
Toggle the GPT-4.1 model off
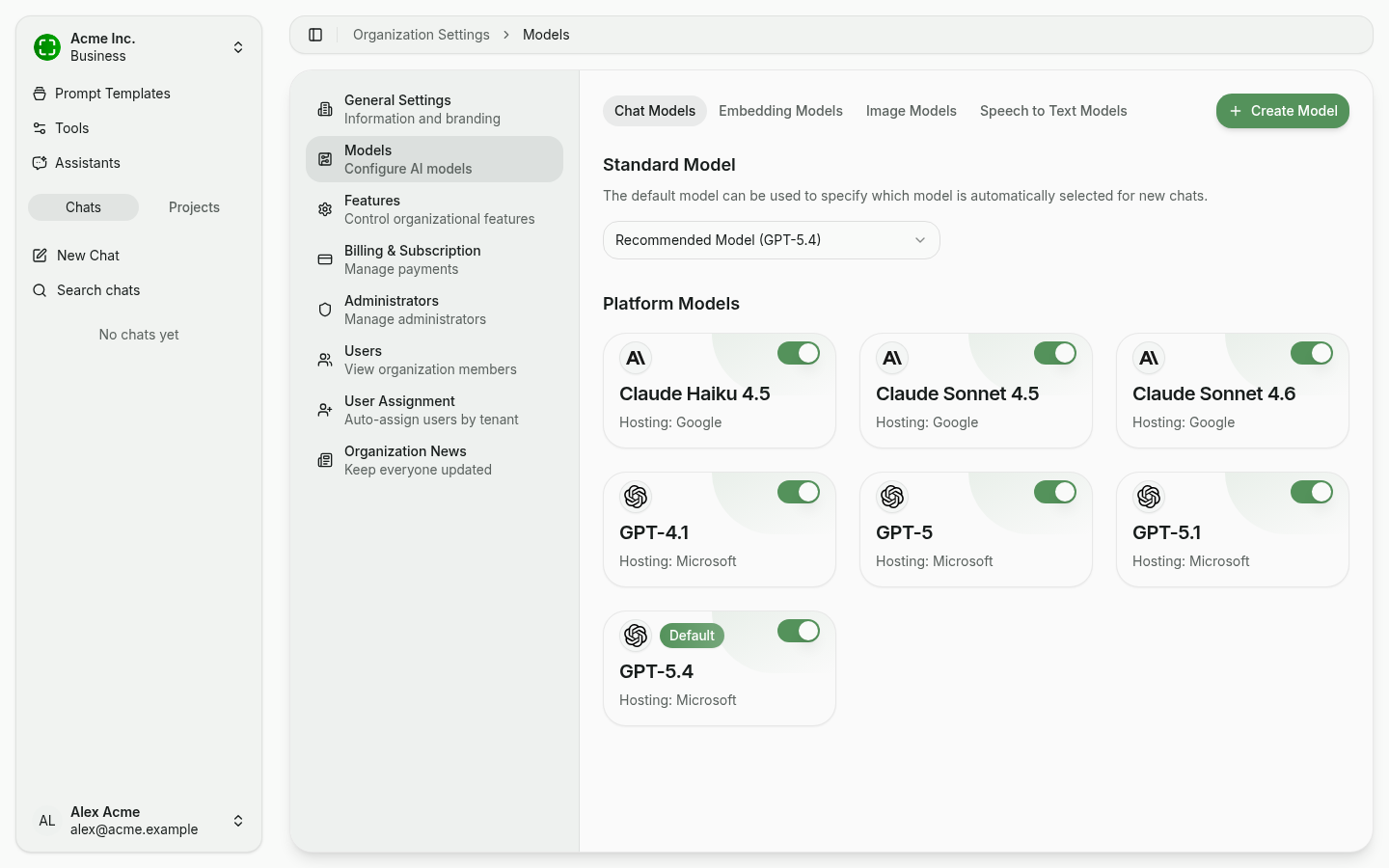pyautogui.click(x=799, y=492)
